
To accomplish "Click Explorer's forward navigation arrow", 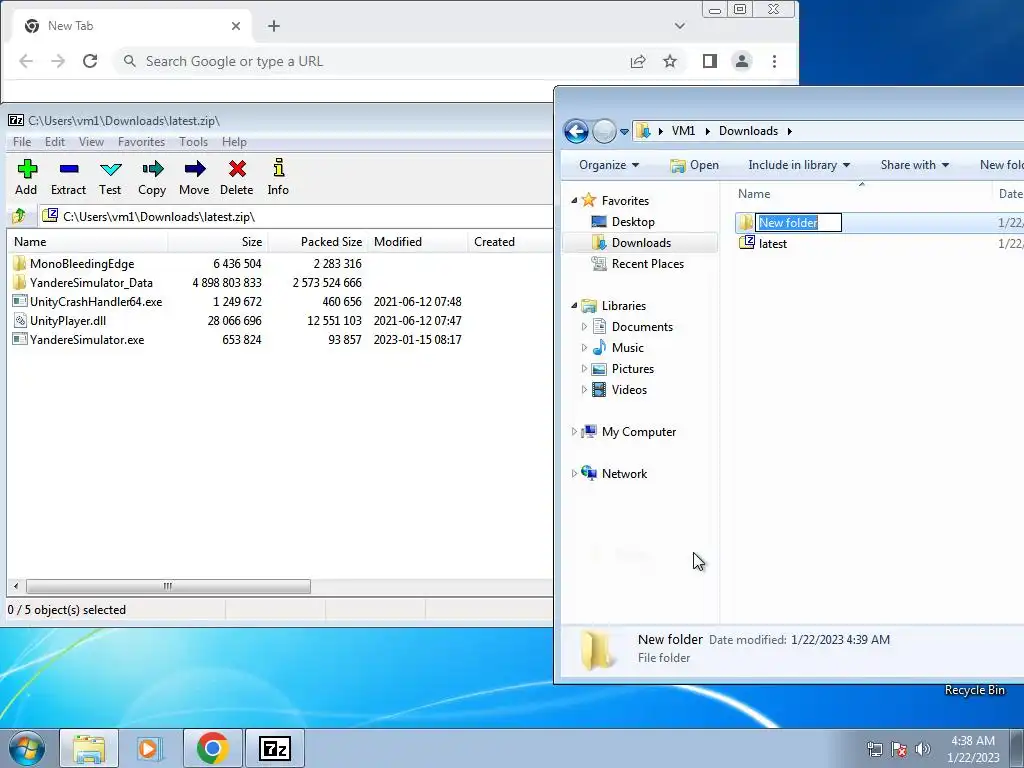I will pos(604,131).
